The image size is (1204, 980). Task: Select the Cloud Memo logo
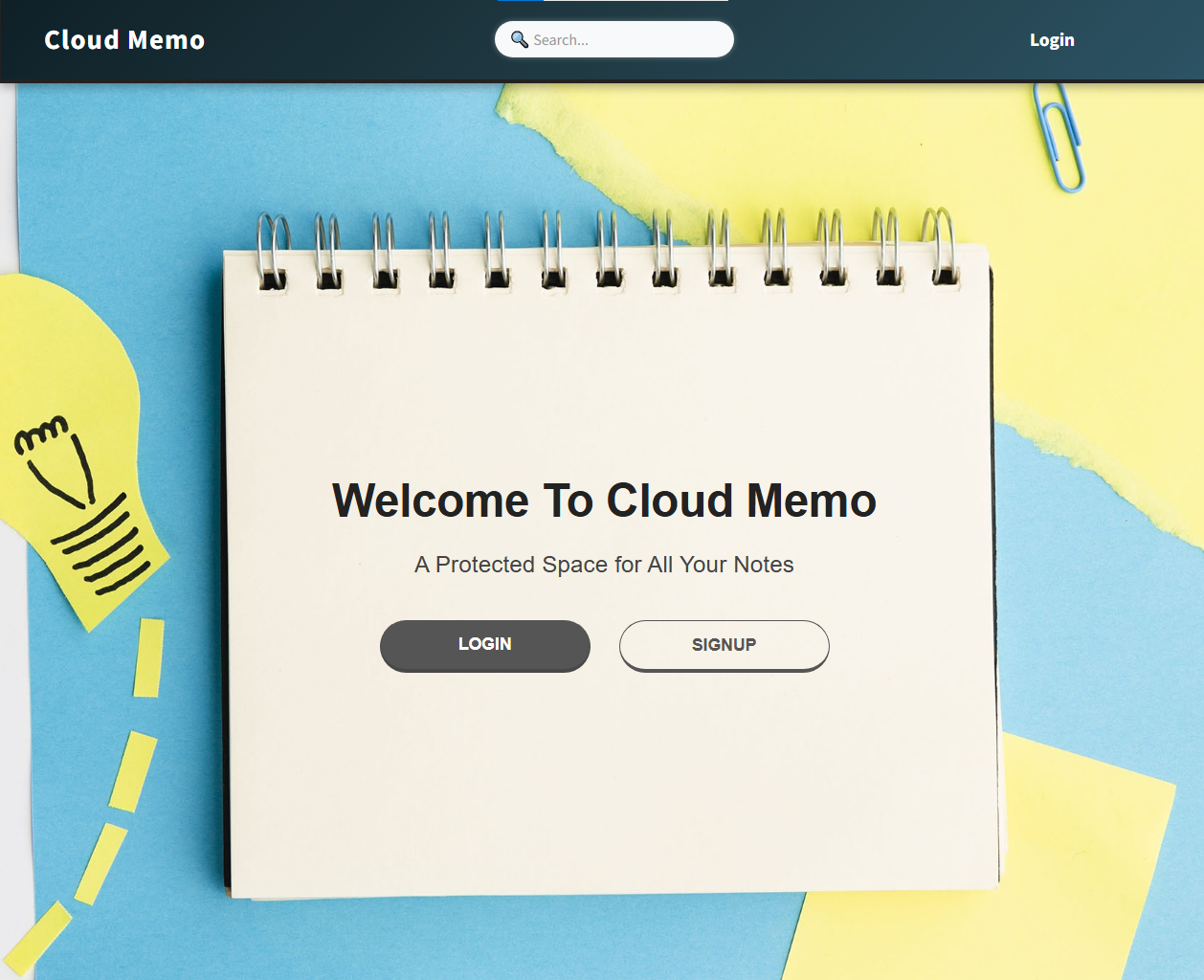(x=123, y=39)
